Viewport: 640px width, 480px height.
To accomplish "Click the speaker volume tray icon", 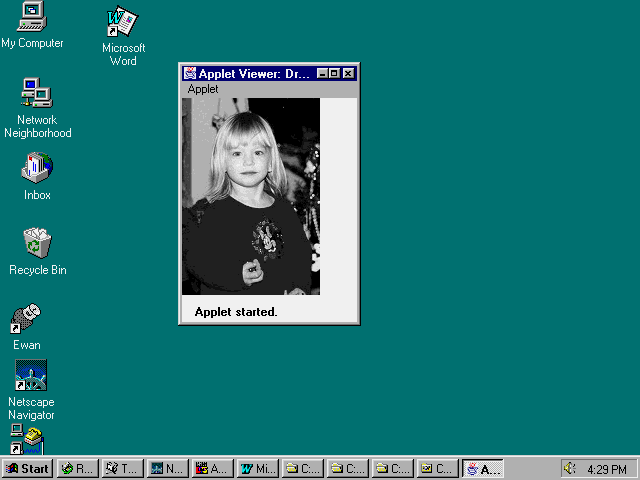I will (569, 469).
